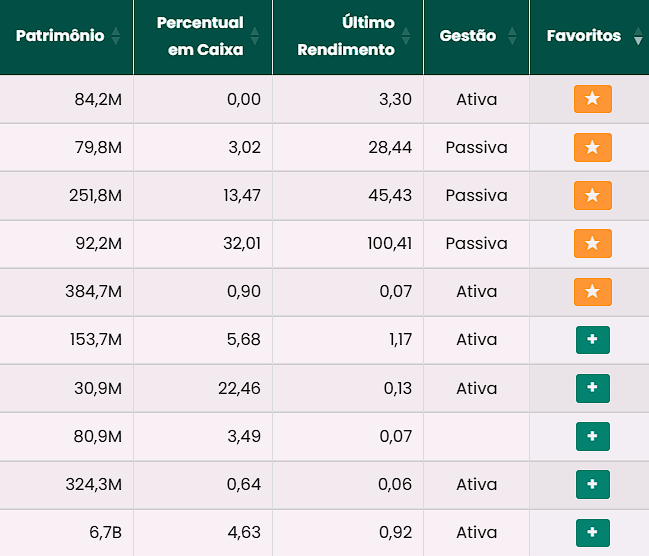Sort by Percentual em Caixa arrows
This screenshot has height=556, width=649.
coord(254,36)
